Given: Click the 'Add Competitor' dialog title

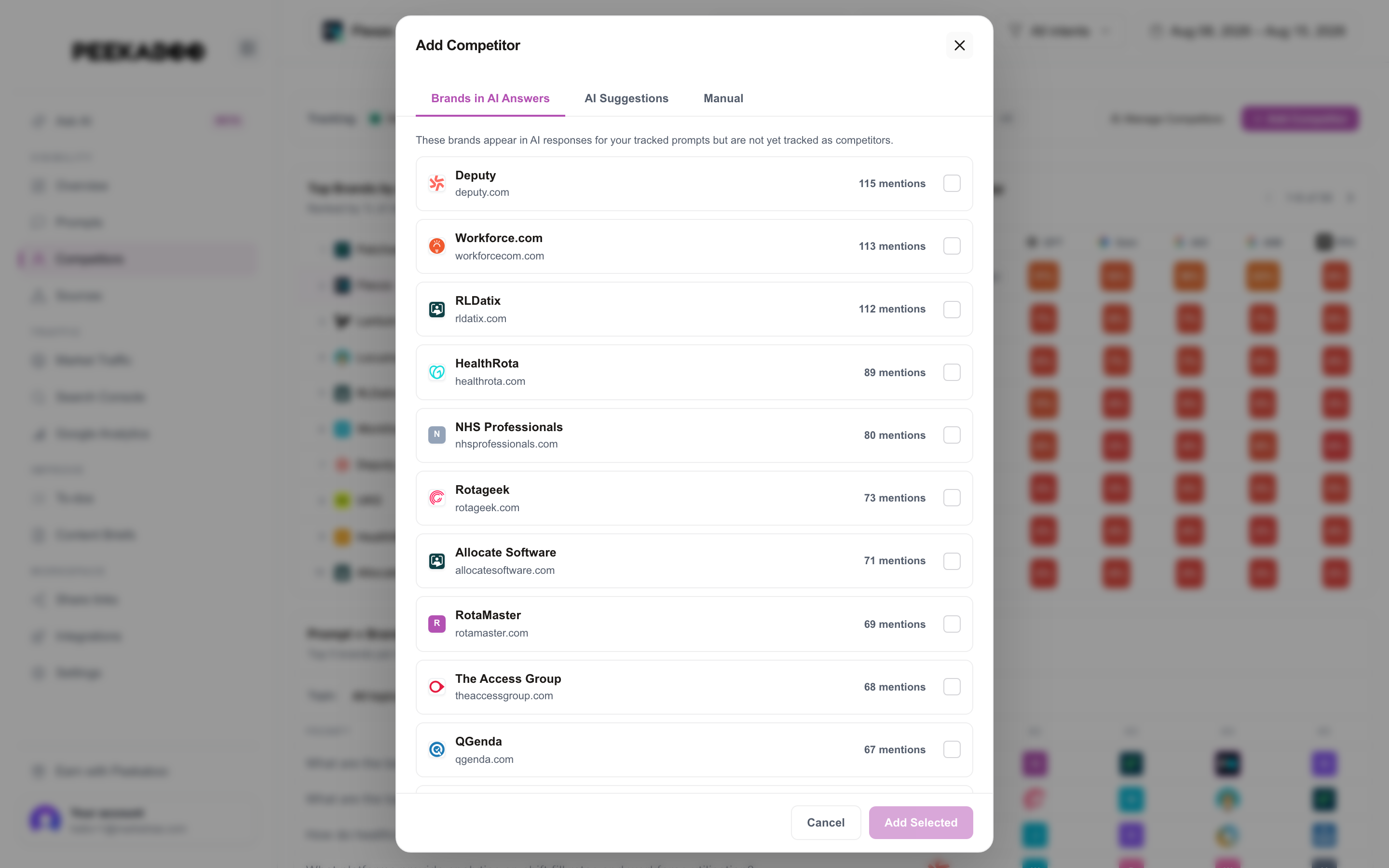Looking at the screenshot, I should pos(468,45).
